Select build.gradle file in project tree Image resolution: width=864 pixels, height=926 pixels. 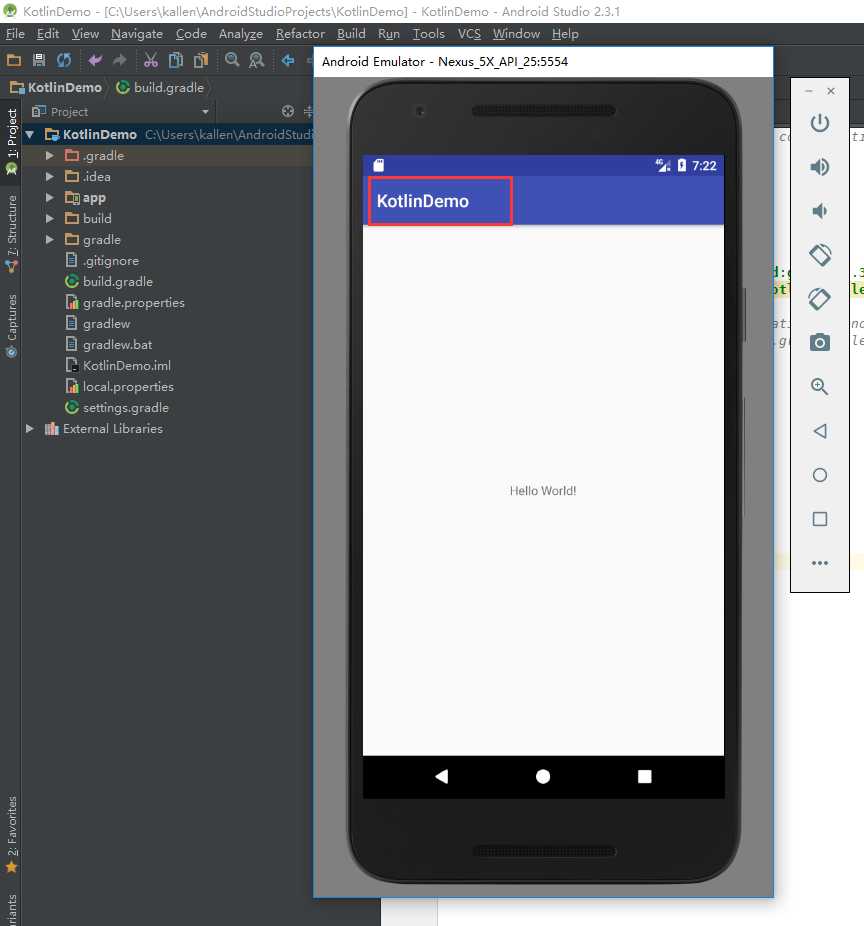(x=118, y=282)
